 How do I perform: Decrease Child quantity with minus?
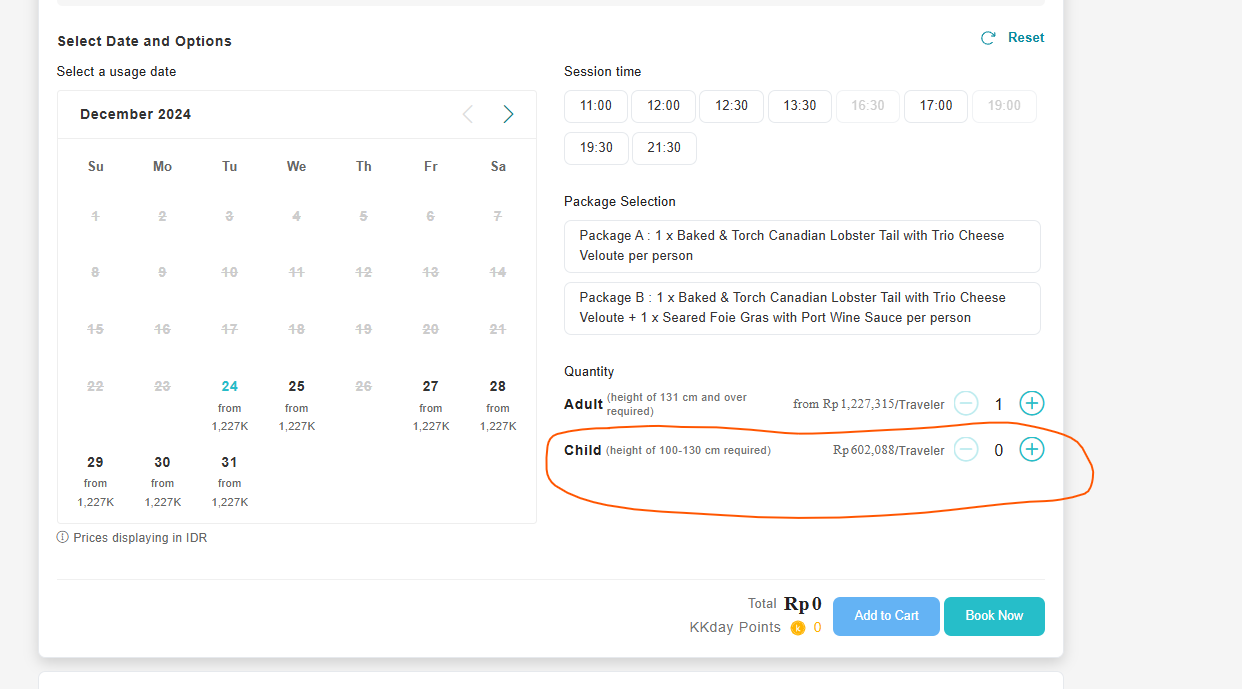(x=966, y=450)
